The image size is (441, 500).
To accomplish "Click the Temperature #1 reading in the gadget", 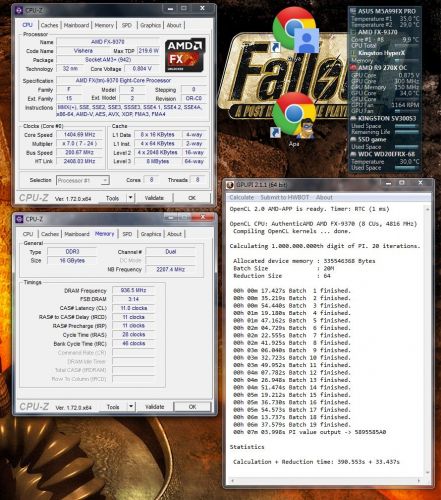I will click(385, 19).
